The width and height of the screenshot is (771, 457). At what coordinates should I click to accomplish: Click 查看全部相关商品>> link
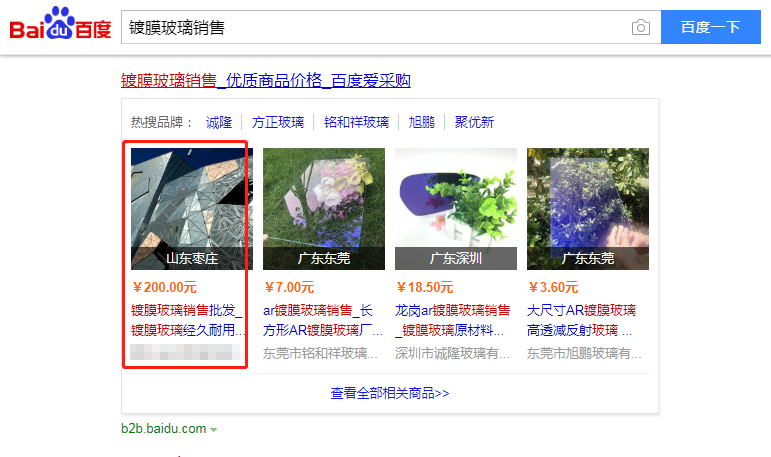pyautogui.click(x=390, y=393)
